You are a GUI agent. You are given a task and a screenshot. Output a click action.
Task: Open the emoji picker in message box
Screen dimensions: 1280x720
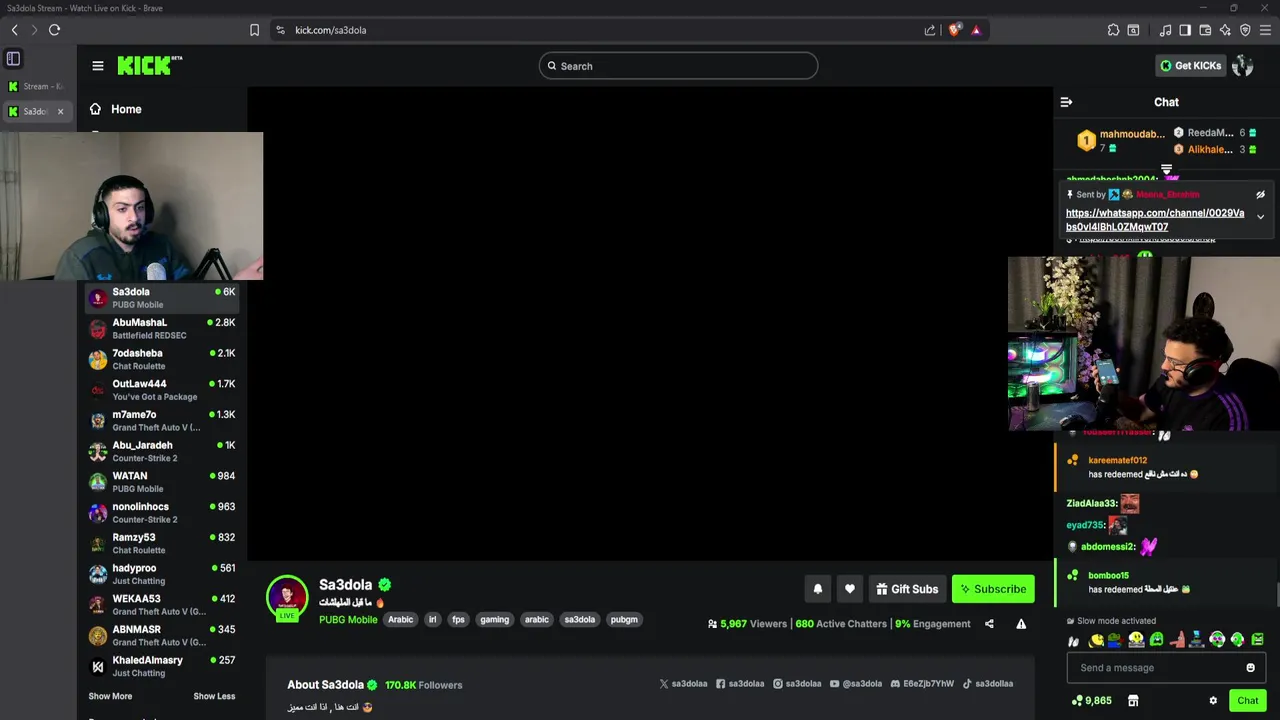pos(1250,668)
